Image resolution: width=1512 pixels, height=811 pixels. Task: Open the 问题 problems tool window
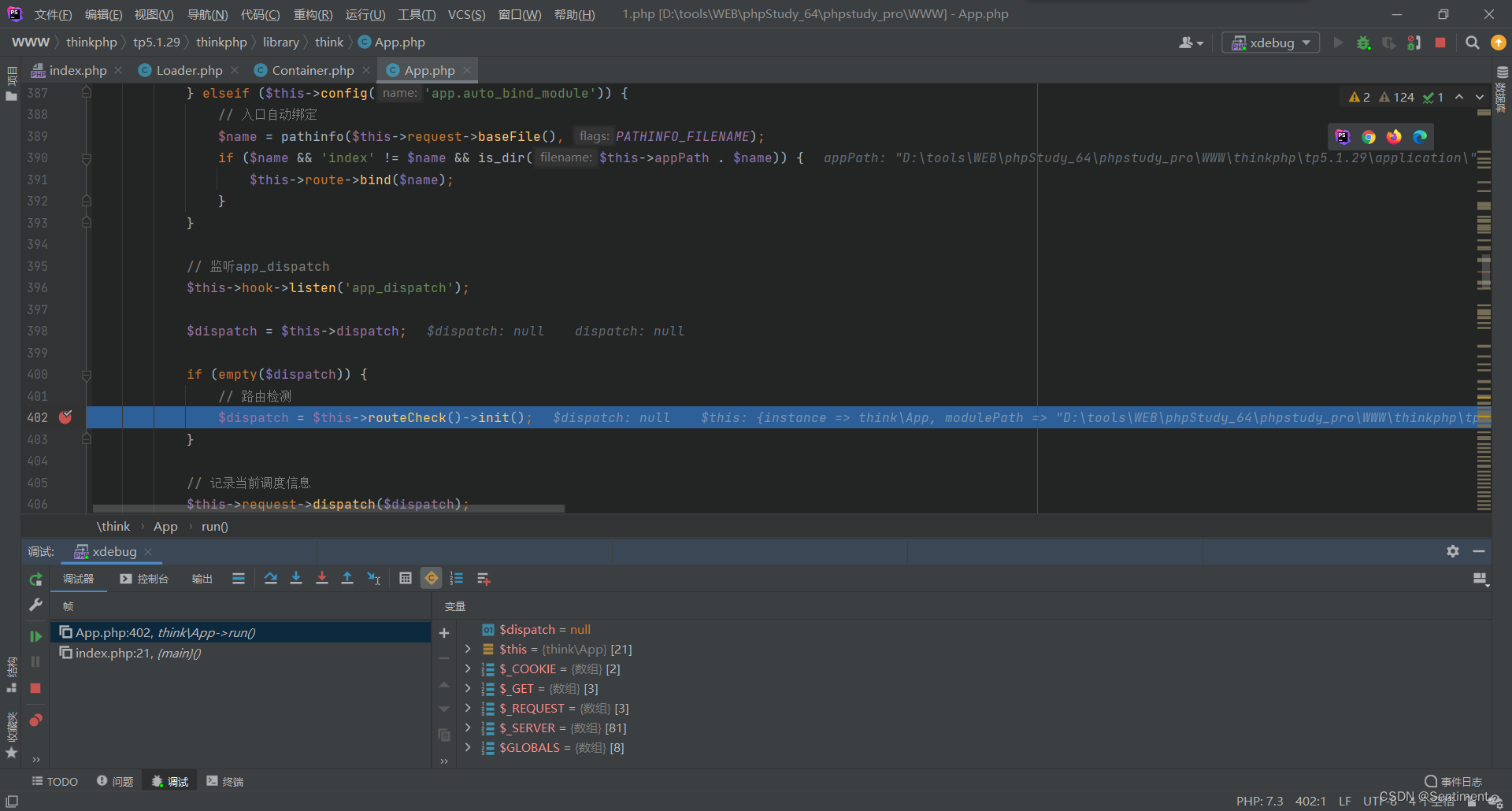[115, 781]
